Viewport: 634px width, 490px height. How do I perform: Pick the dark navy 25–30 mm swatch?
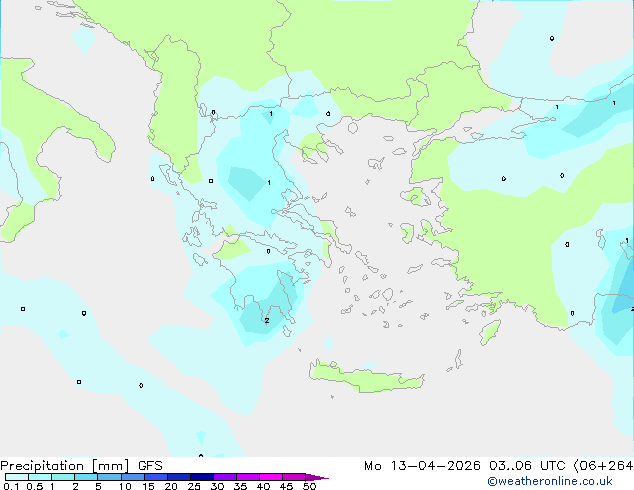[x=201, y=477]
